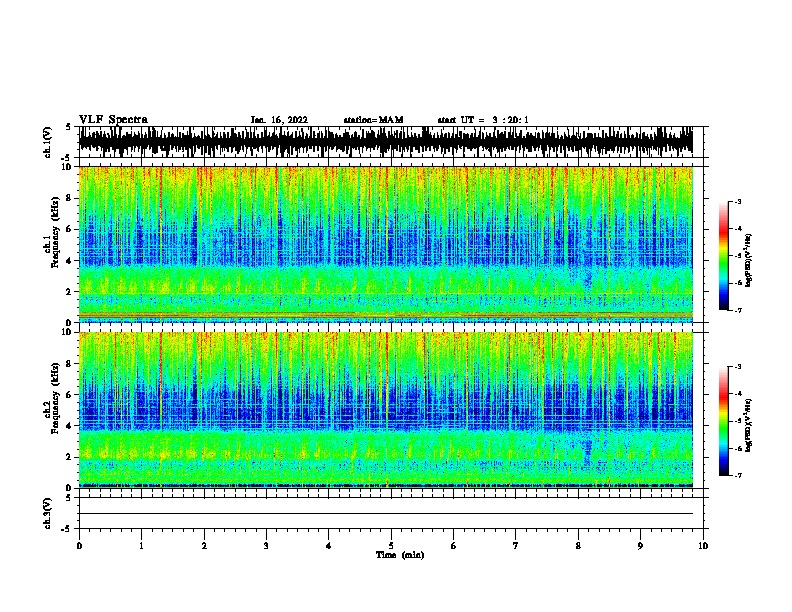This screenshot has height=612, width=792.
Task: Click the "ch.1(V)" axis label
Action: pyautogui.click(x=48, y=142)
